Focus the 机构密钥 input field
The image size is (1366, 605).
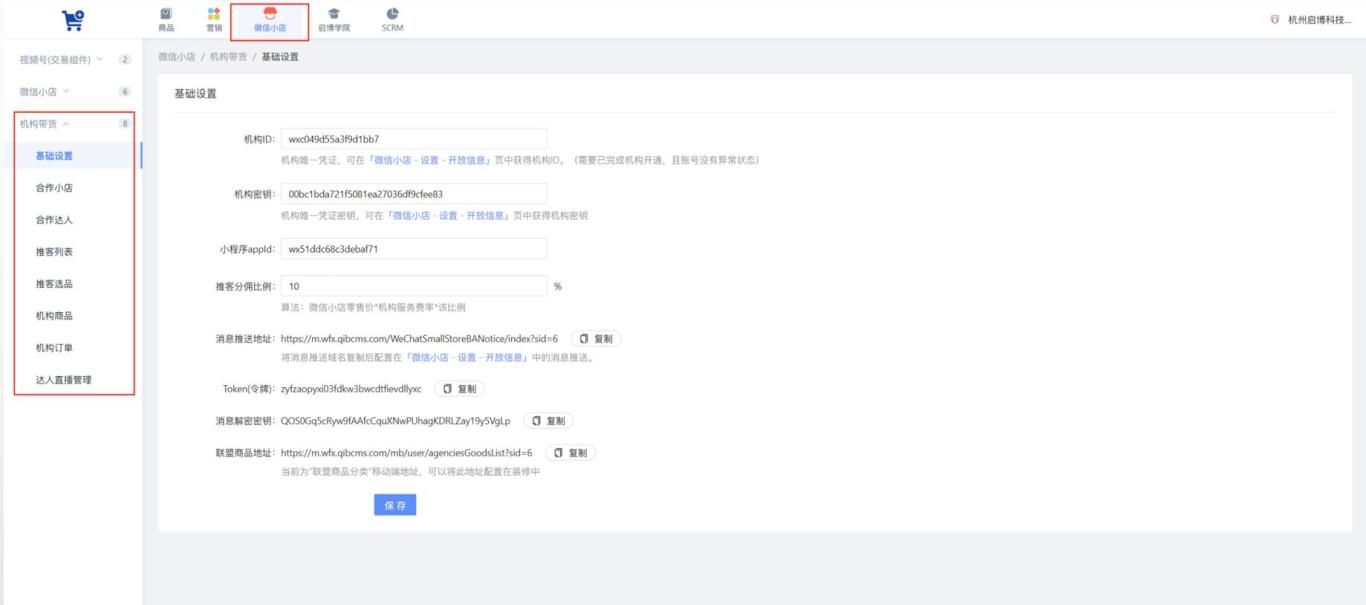414,194
